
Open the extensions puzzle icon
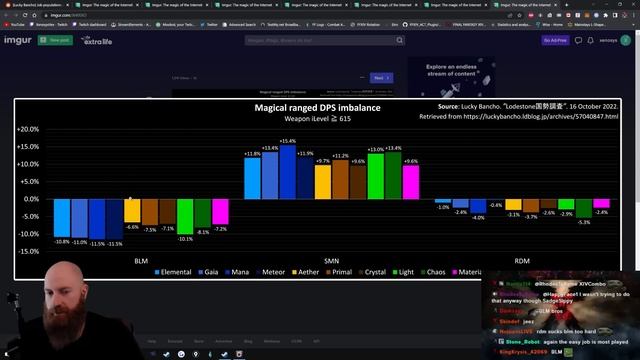pos(606,15)
